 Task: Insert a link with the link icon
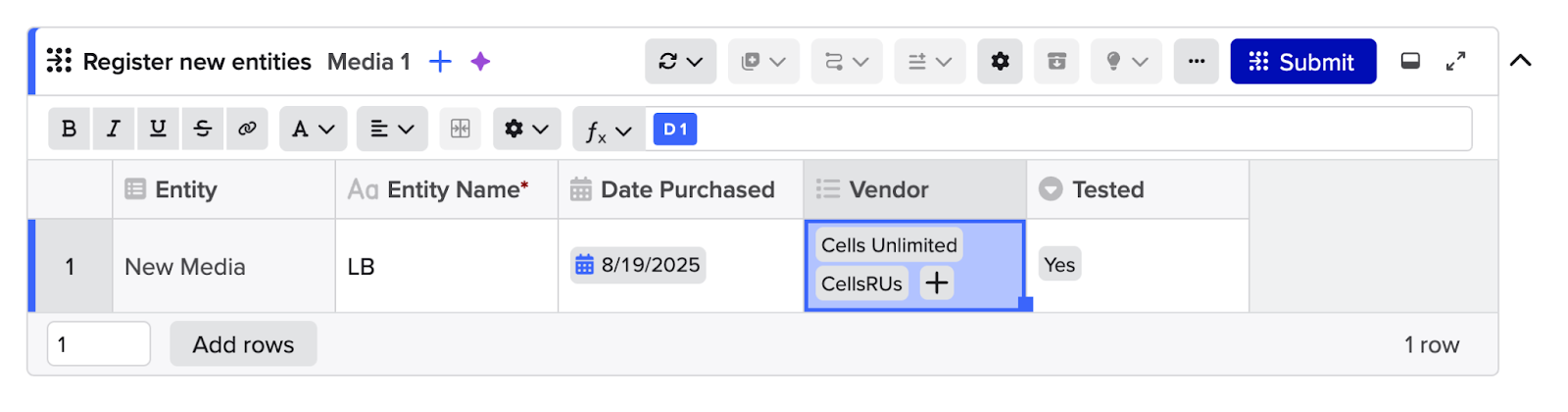pos(247,129)
